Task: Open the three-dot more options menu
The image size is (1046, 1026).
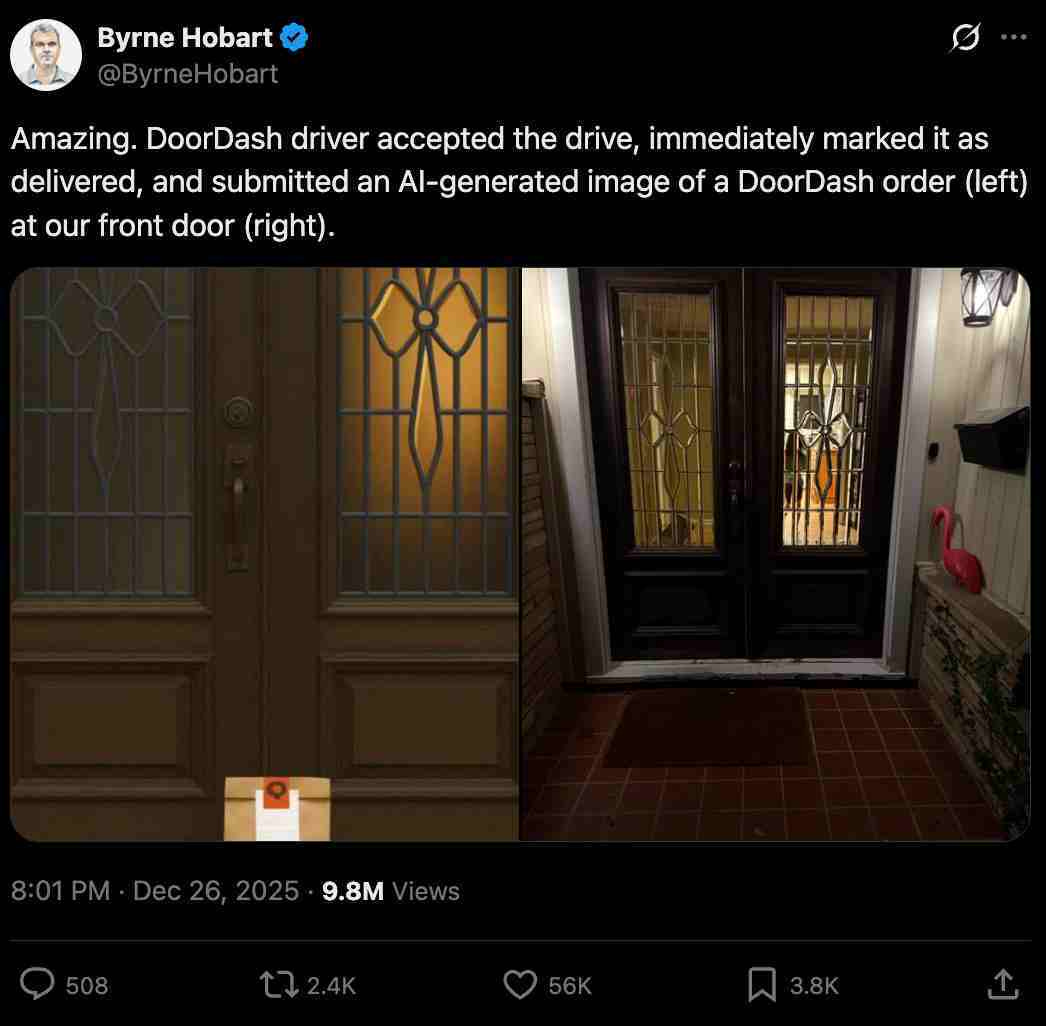Action: (1013, 37)
